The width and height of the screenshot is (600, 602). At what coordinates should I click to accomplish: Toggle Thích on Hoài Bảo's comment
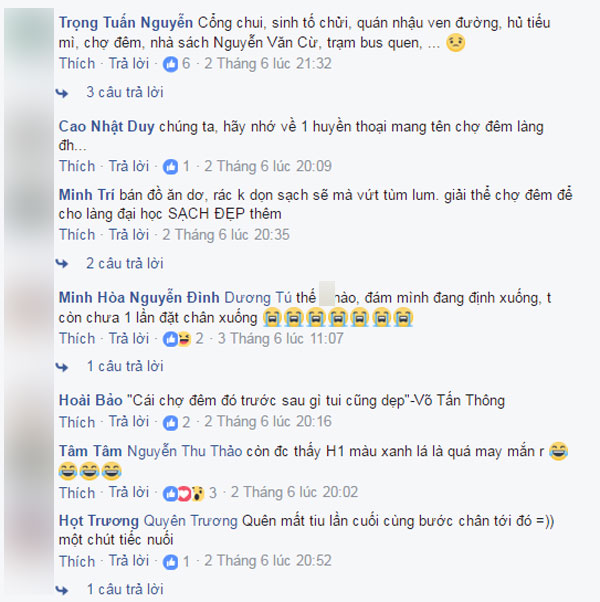(x=77, y=422)
